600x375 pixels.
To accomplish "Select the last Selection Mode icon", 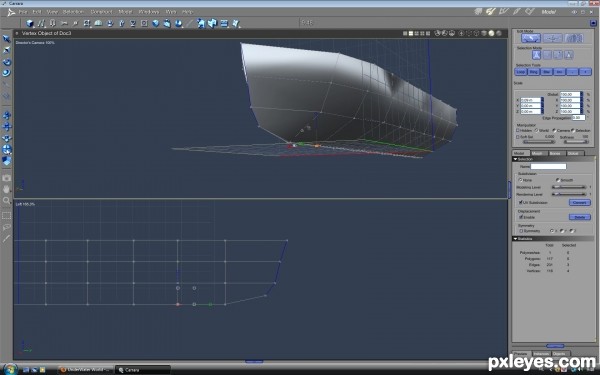I will (x=569, y=55).
